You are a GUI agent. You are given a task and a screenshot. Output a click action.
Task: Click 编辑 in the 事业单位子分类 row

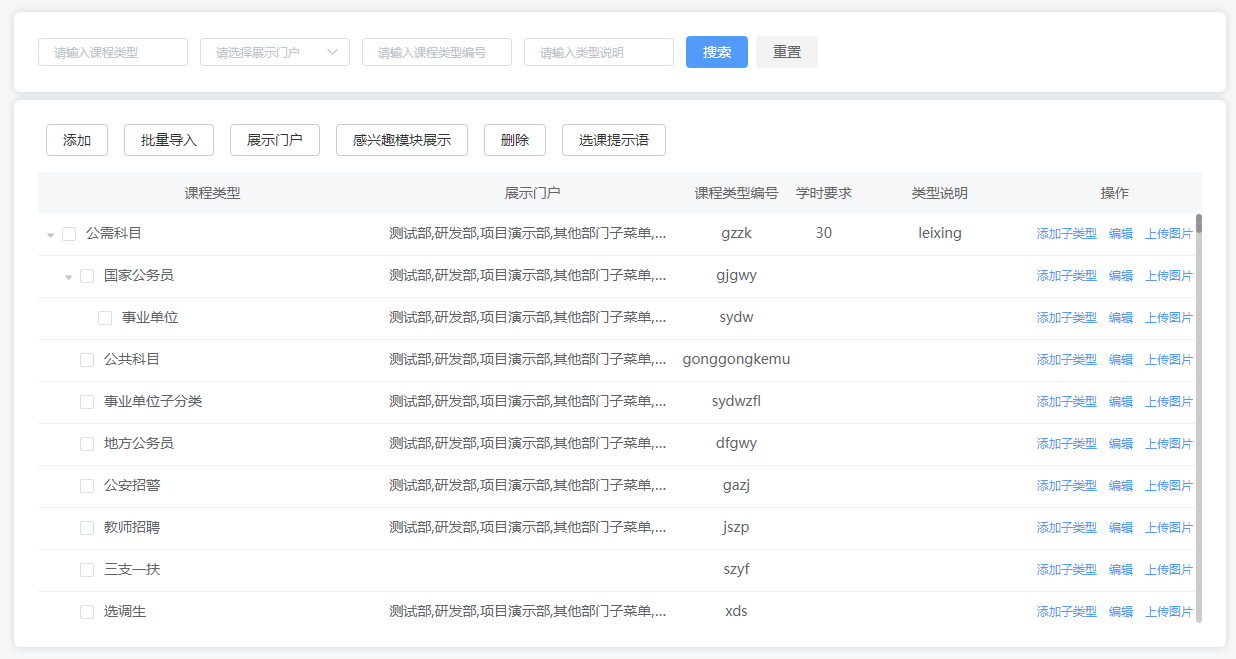pos(1121,402)
